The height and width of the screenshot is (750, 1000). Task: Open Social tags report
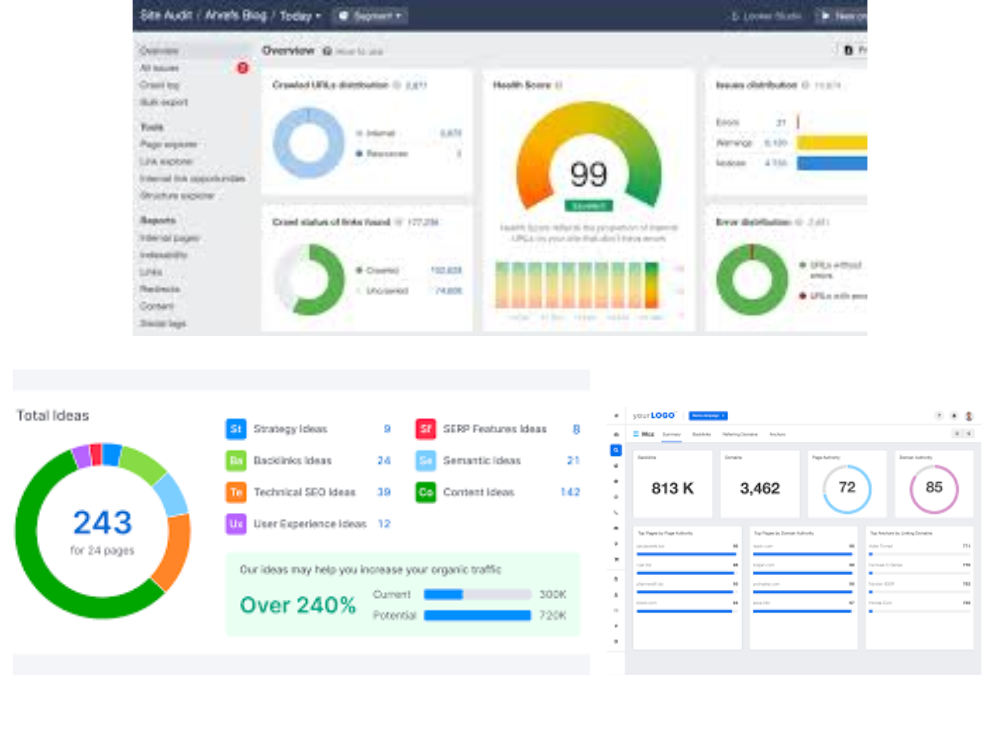163,323
